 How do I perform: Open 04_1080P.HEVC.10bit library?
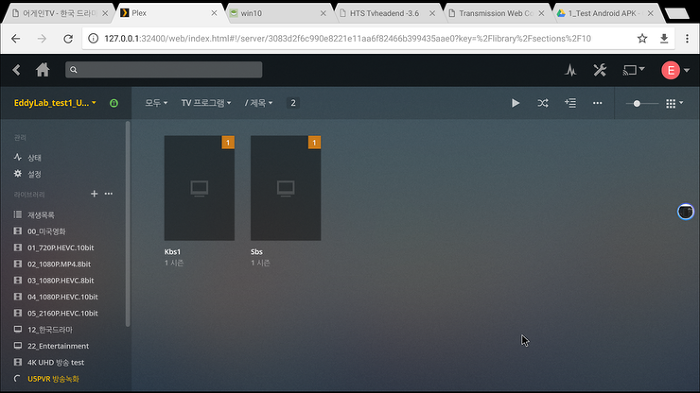coord(56,297)
